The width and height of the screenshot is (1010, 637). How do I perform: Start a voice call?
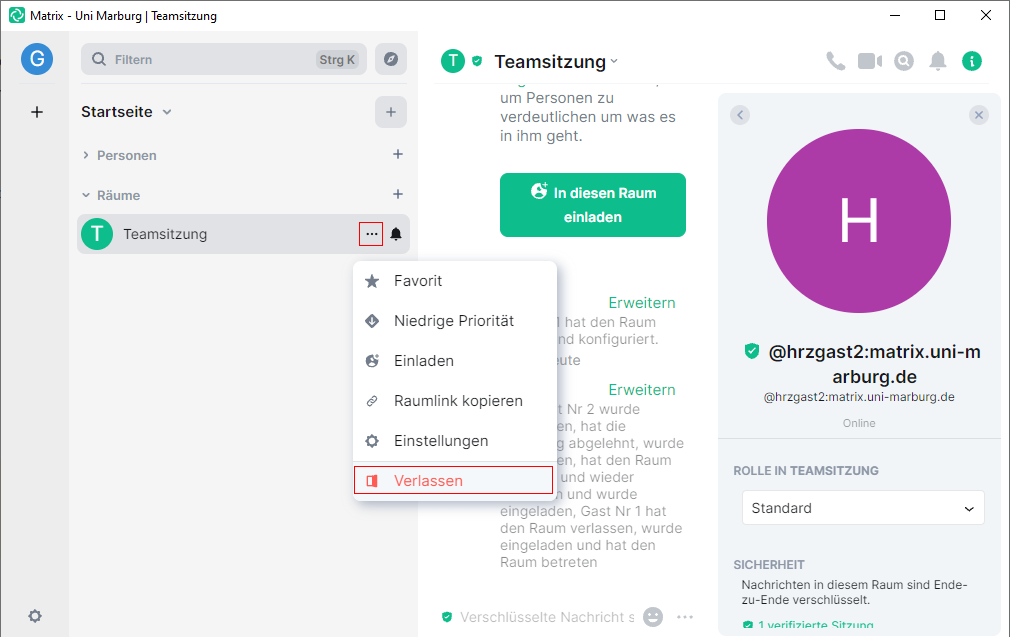click(835, 61)
